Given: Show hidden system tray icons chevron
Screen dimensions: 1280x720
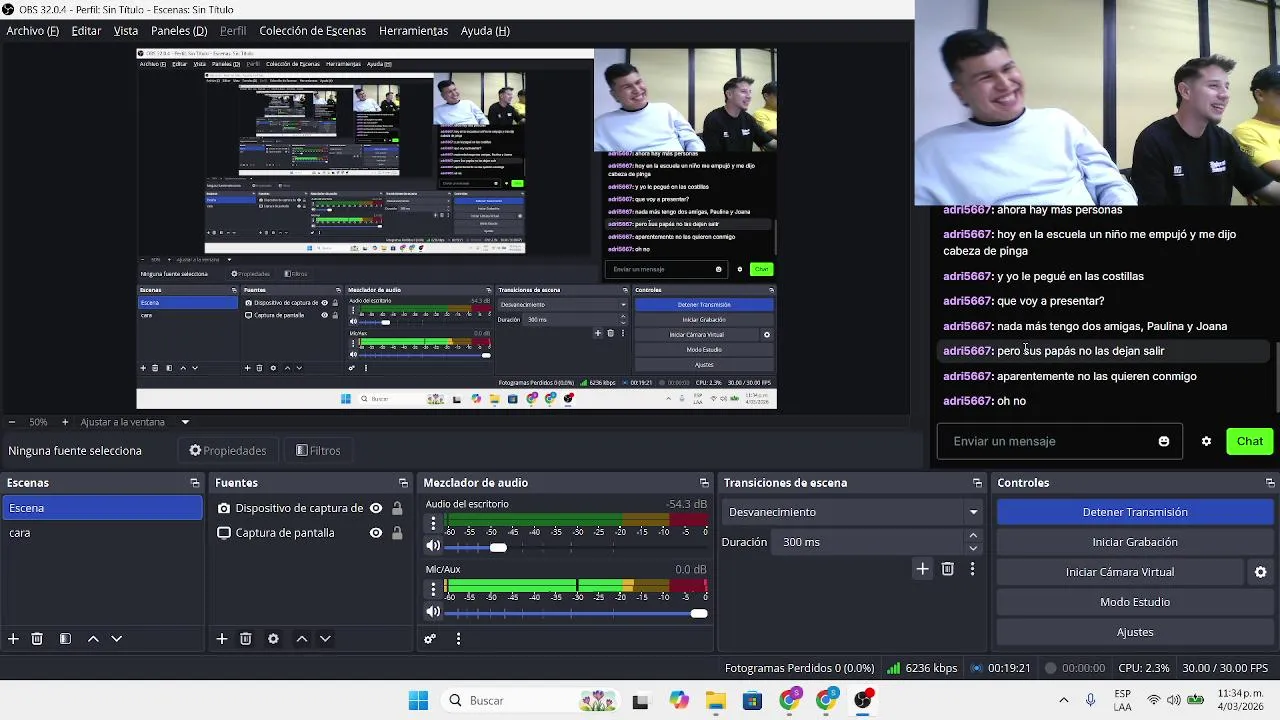Looking at the screenshot, I should pos(1063,701).
